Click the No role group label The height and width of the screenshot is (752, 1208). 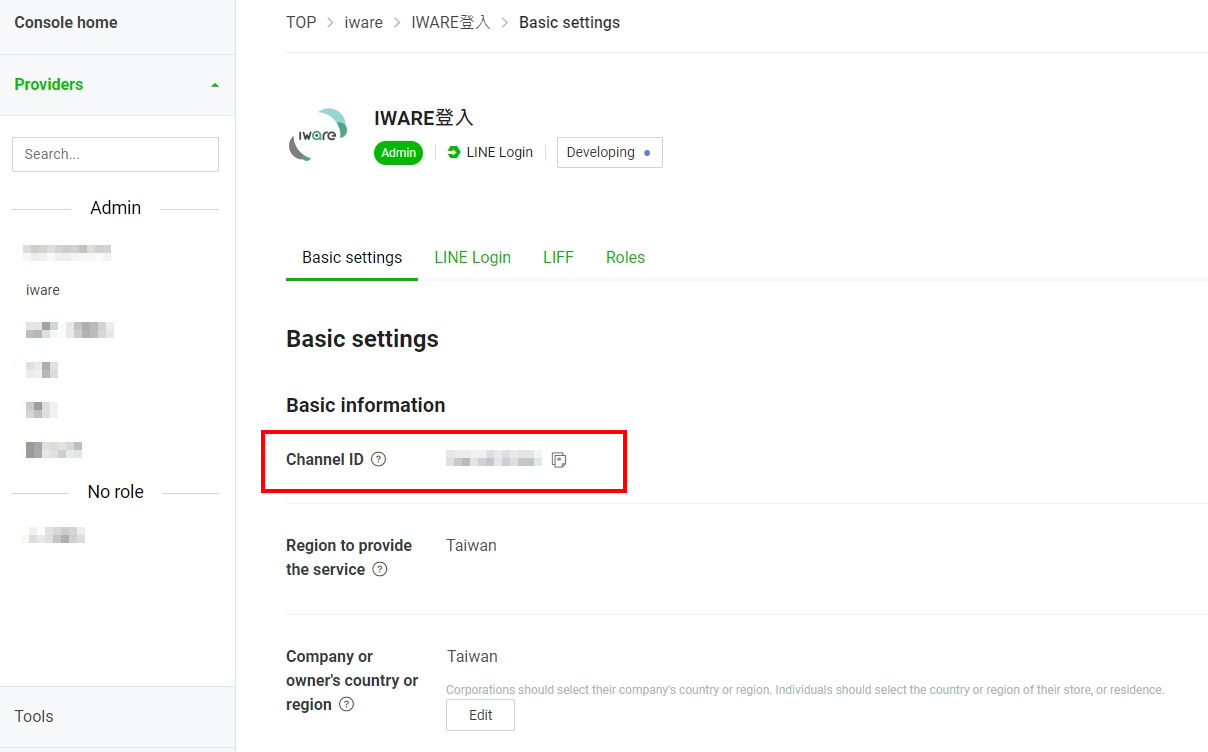[x=116, y=492]
